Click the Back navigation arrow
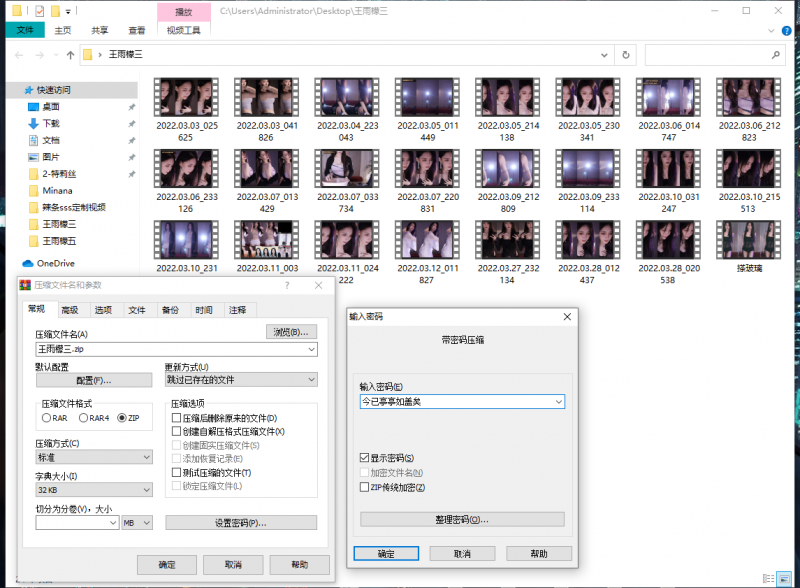This screenshot has height=588, width=800. tap(18, 54)
